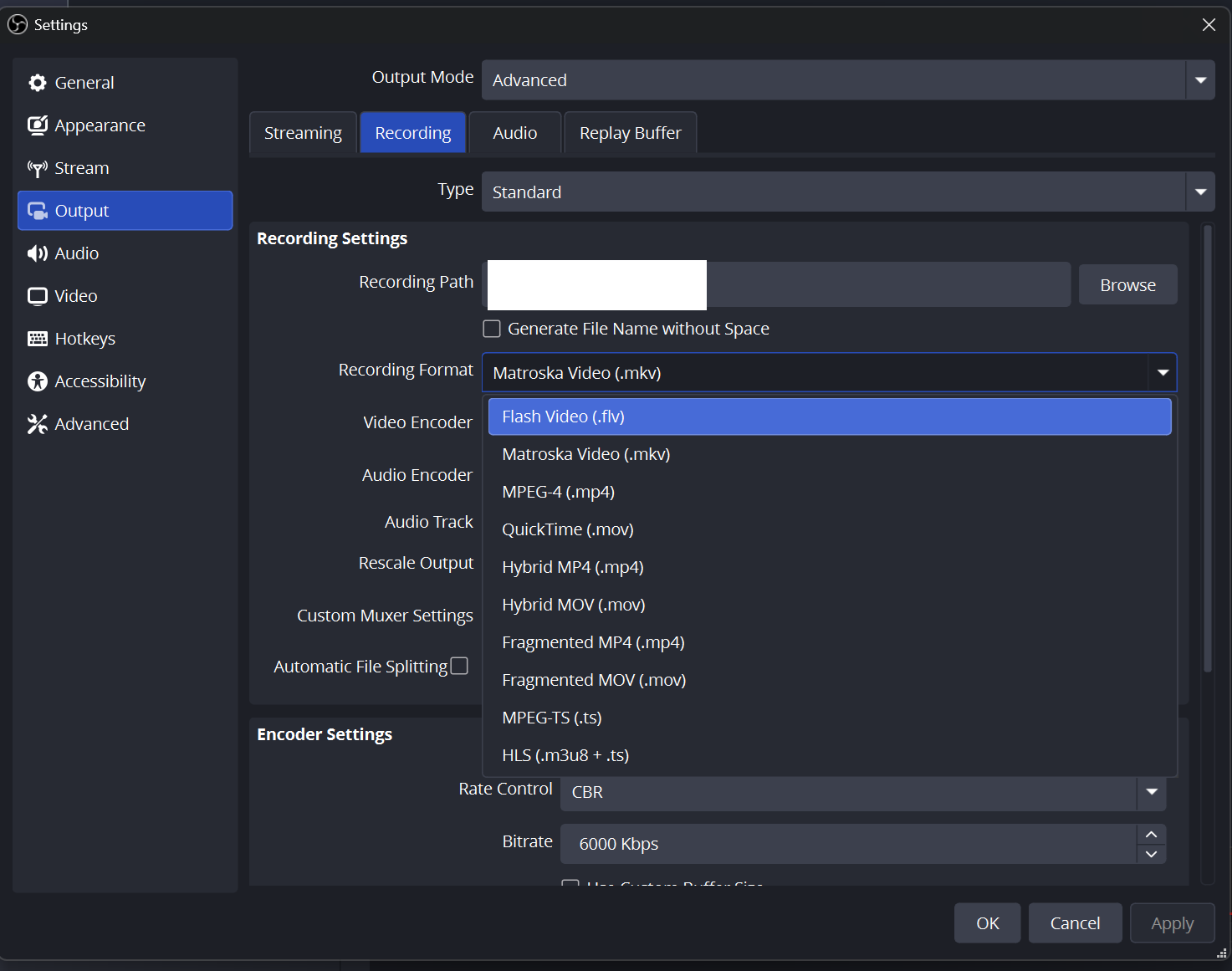Increase Bitrate with the up arrow
This screenshot has height=971, width=1232.
(x=1152, y=835)
